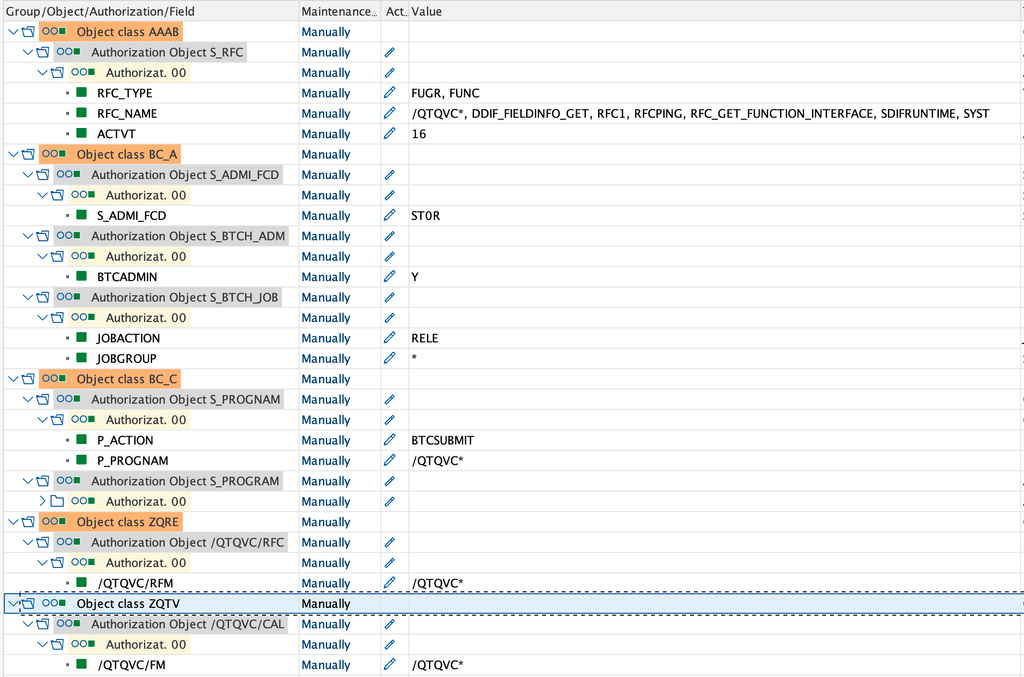Click green status square of RFC_TYPE
1024x677 pixels.
point(82,93)
